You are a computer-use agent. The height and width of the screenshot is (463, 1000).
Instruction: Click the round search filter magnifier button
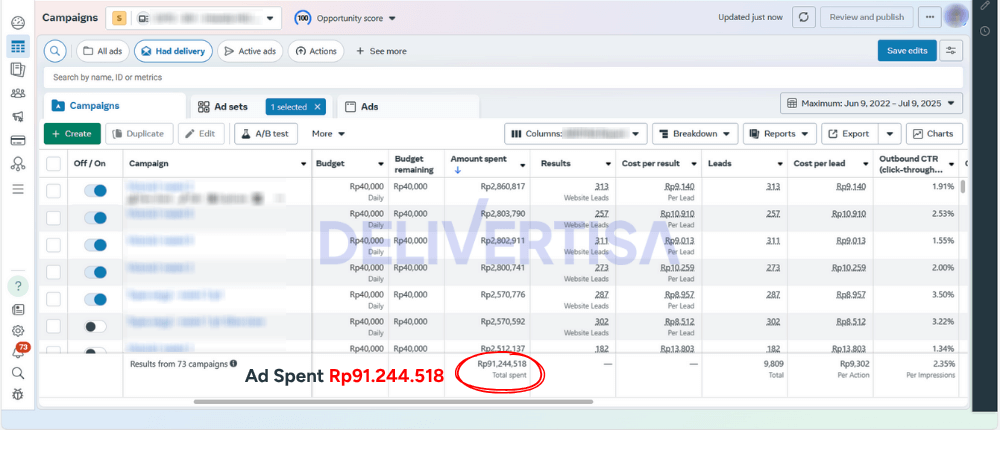click(55, 51)
